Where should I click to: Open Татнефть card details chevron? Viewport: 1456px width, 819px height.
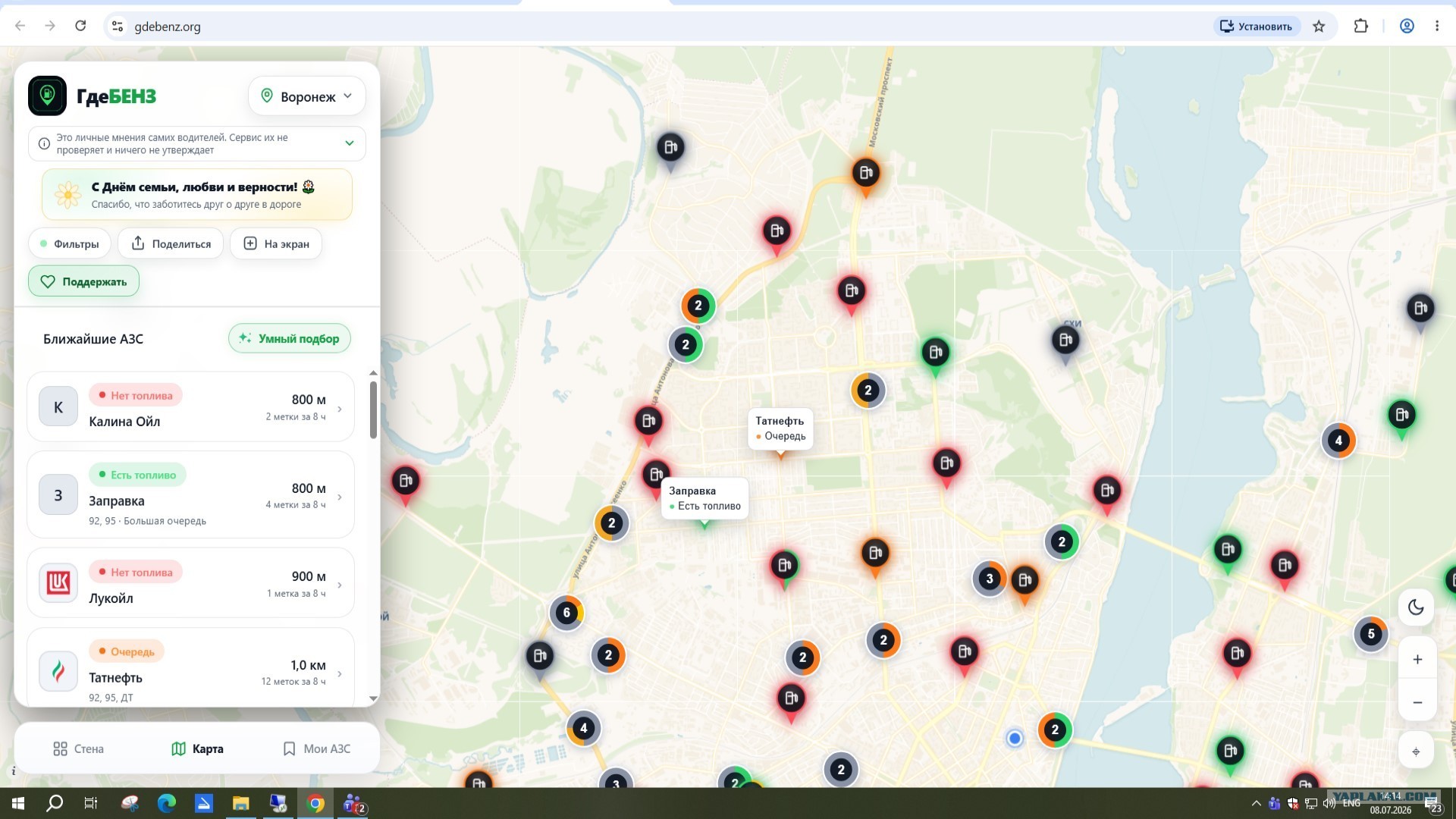pos(340,673)
